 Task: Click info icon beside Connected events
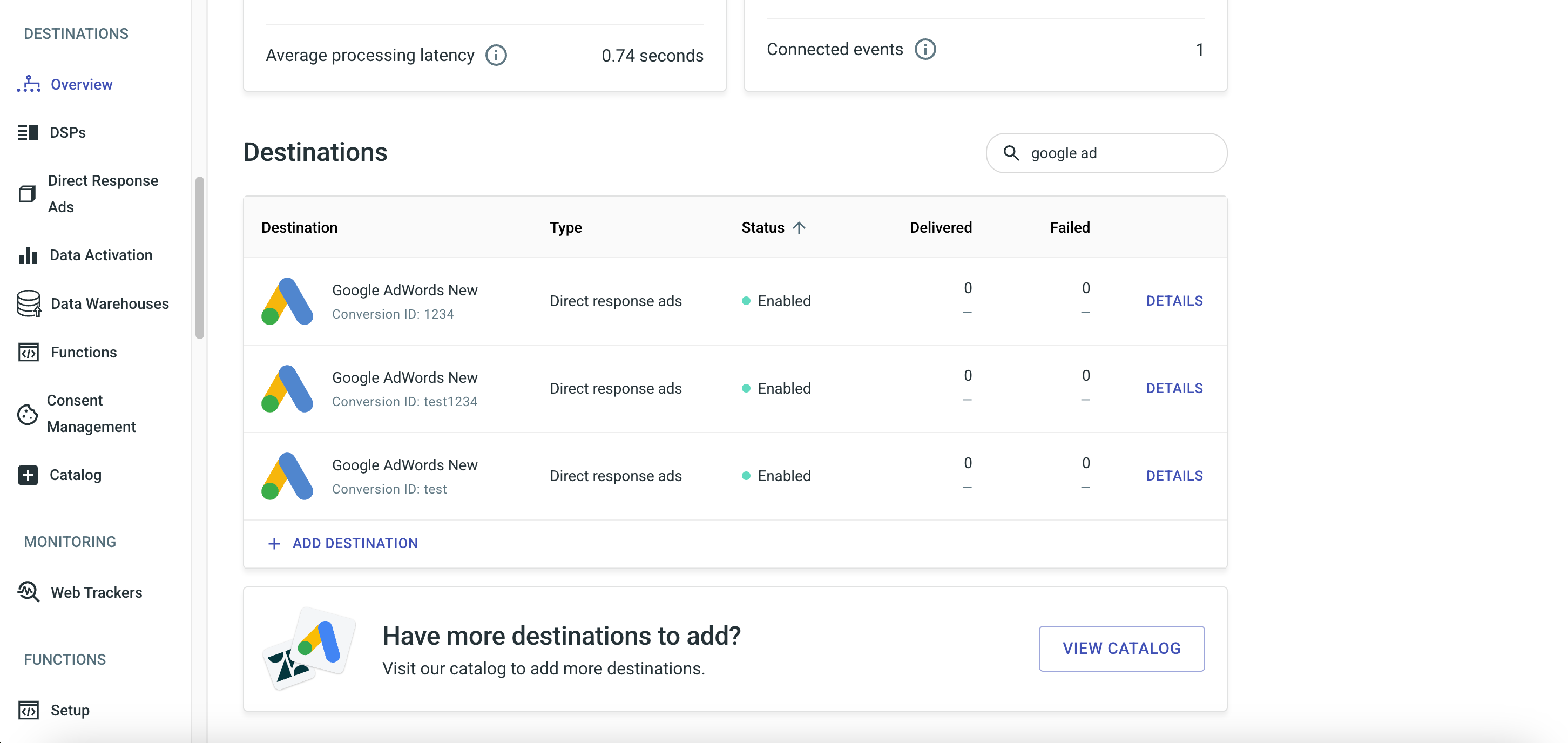click(925, 49)
